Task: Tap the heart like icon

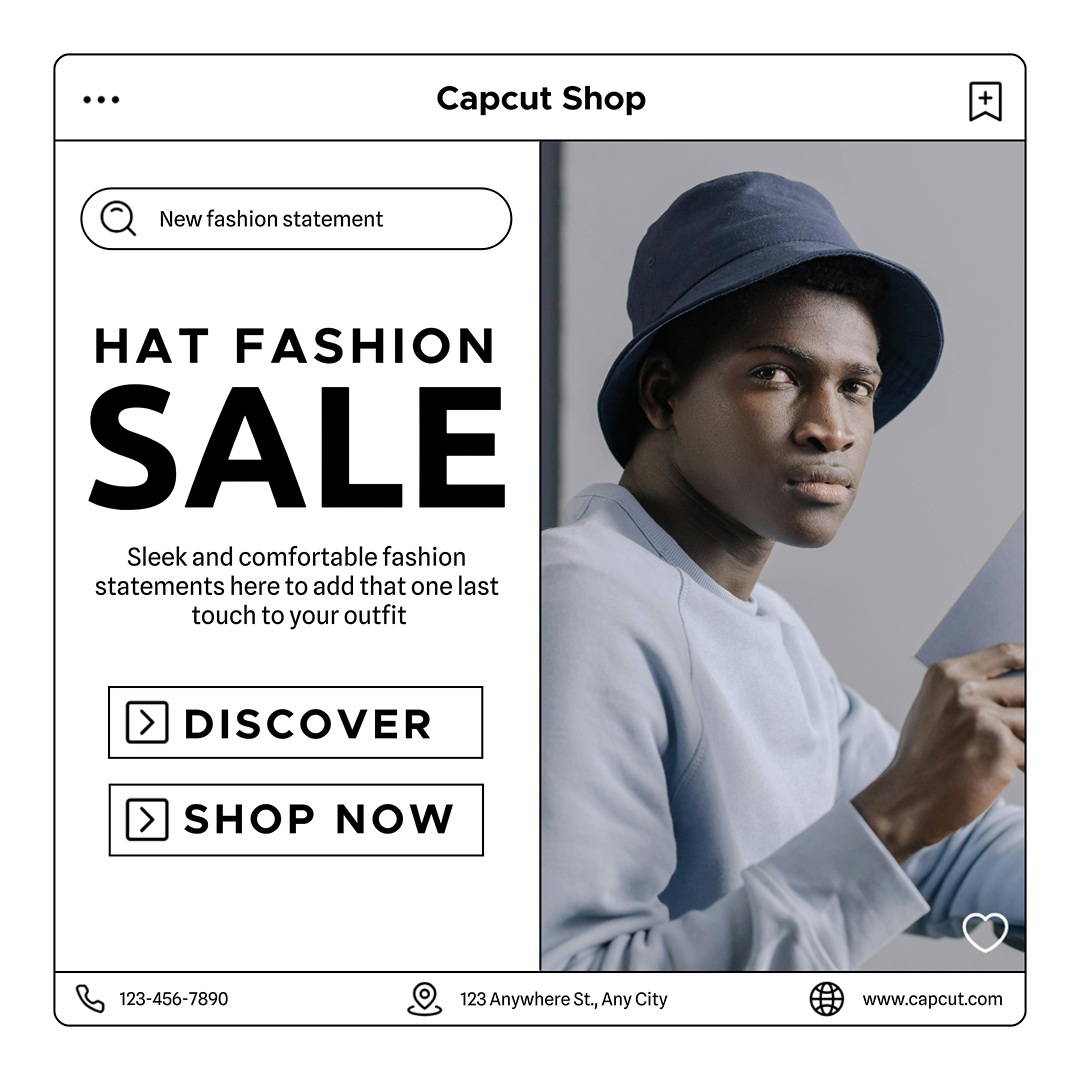Action: [x=985, y=932]
